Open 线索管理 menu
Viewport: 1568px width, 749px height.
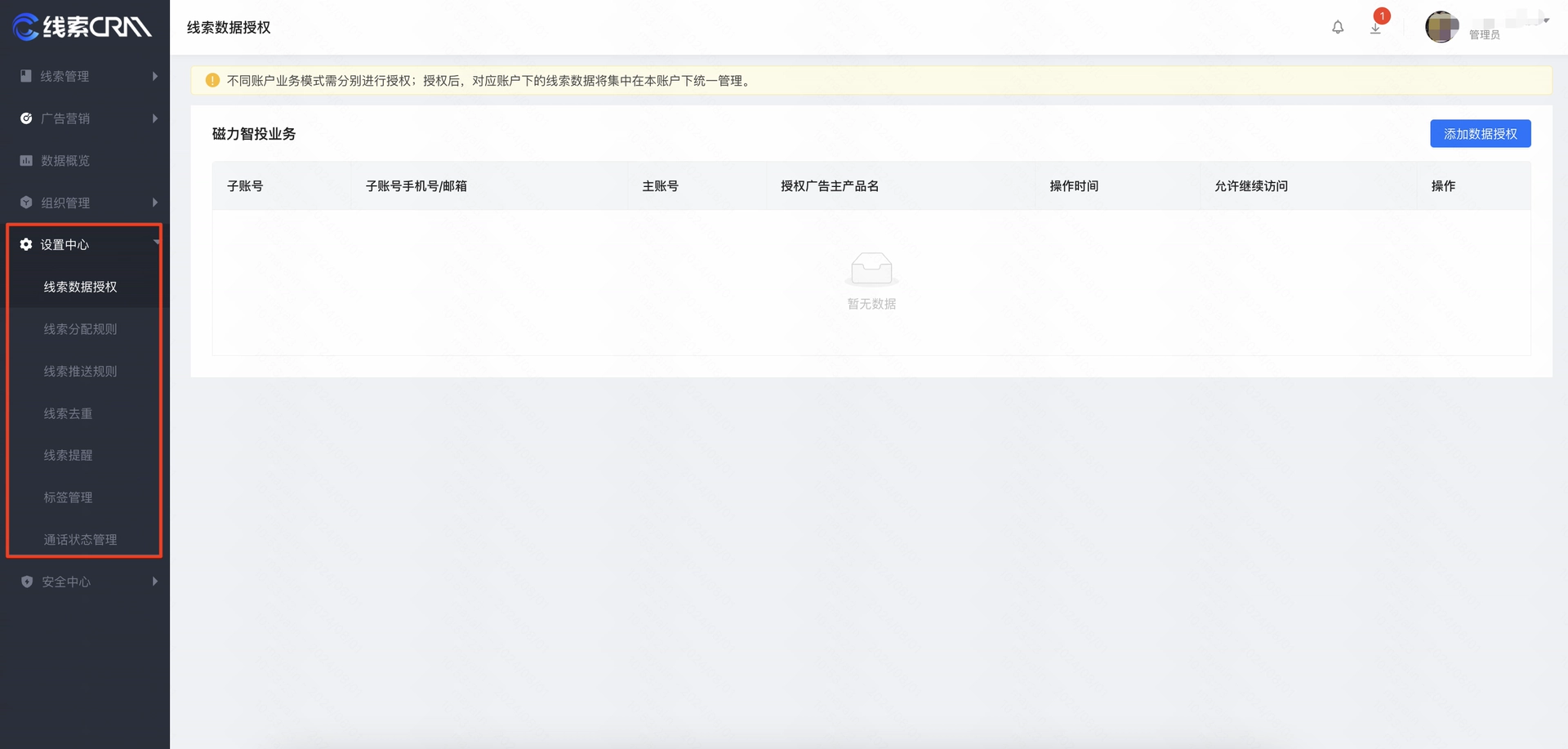point(65,76)
